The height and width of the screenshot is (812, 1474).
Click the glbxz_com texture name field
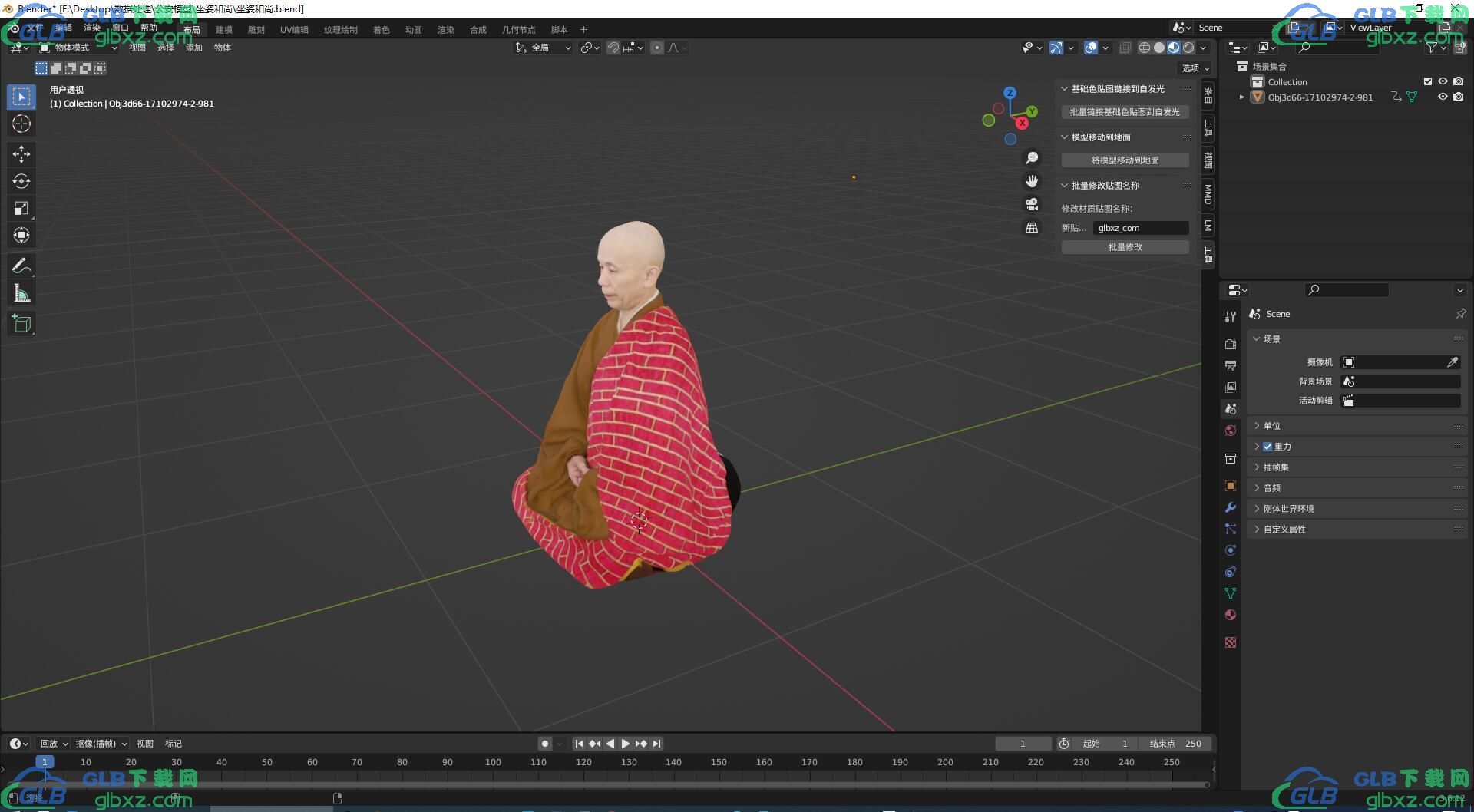(1140, 228)
